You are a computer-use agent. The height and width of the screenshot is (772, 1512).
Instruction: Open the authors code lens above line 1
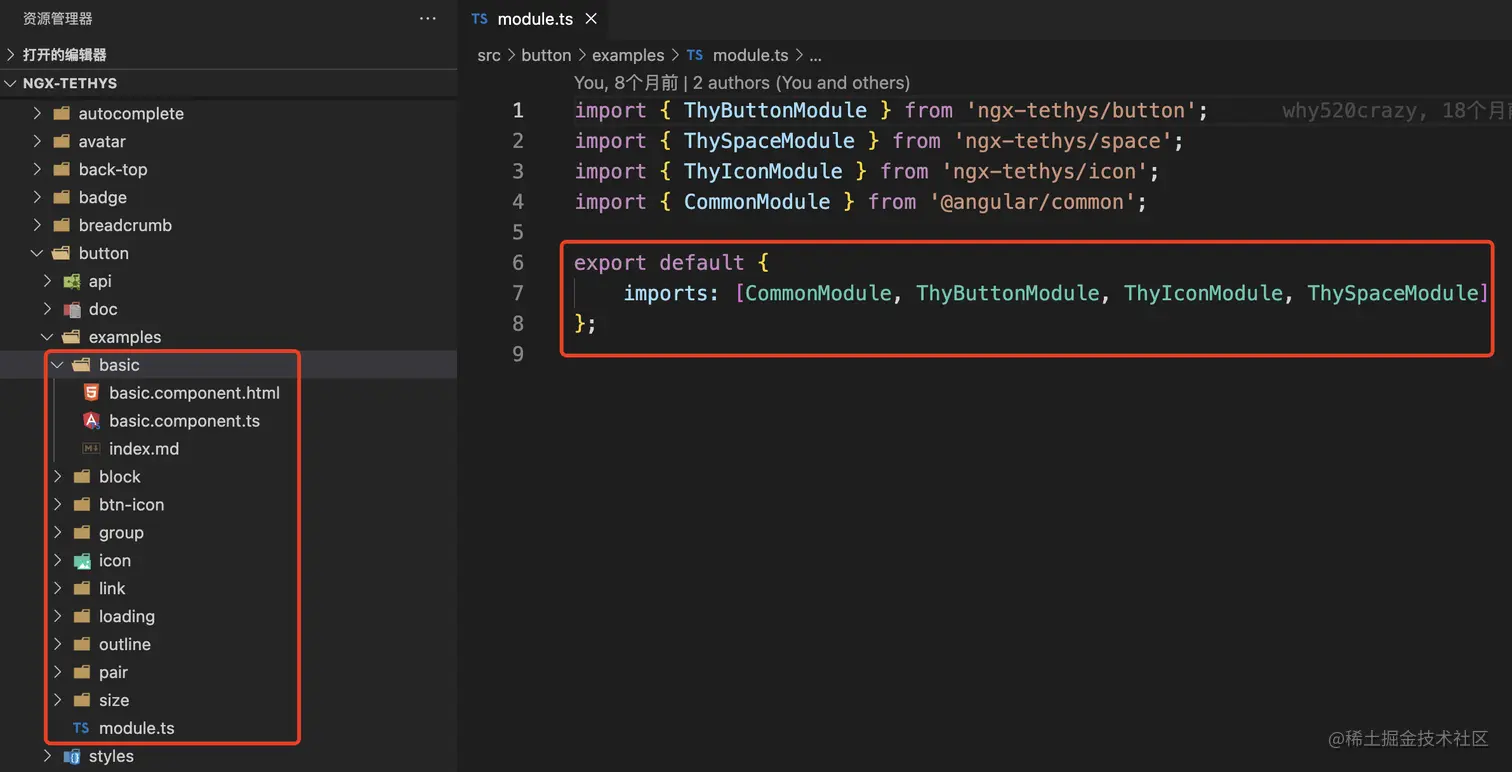coord(742,82)
